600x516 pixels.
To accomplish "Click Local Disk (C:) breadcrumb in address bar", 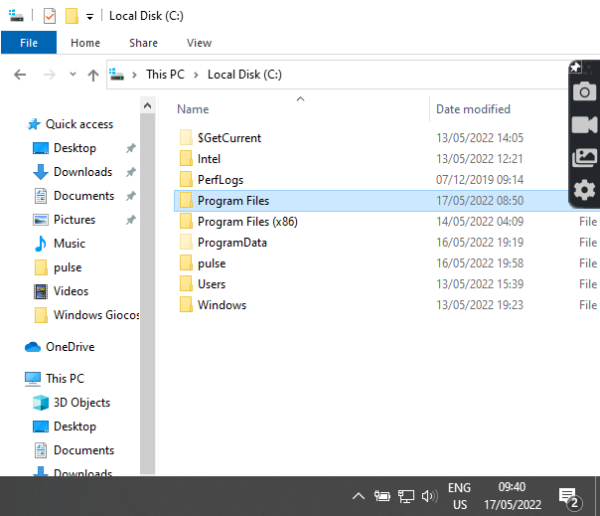I will click(x=245, y=74).
